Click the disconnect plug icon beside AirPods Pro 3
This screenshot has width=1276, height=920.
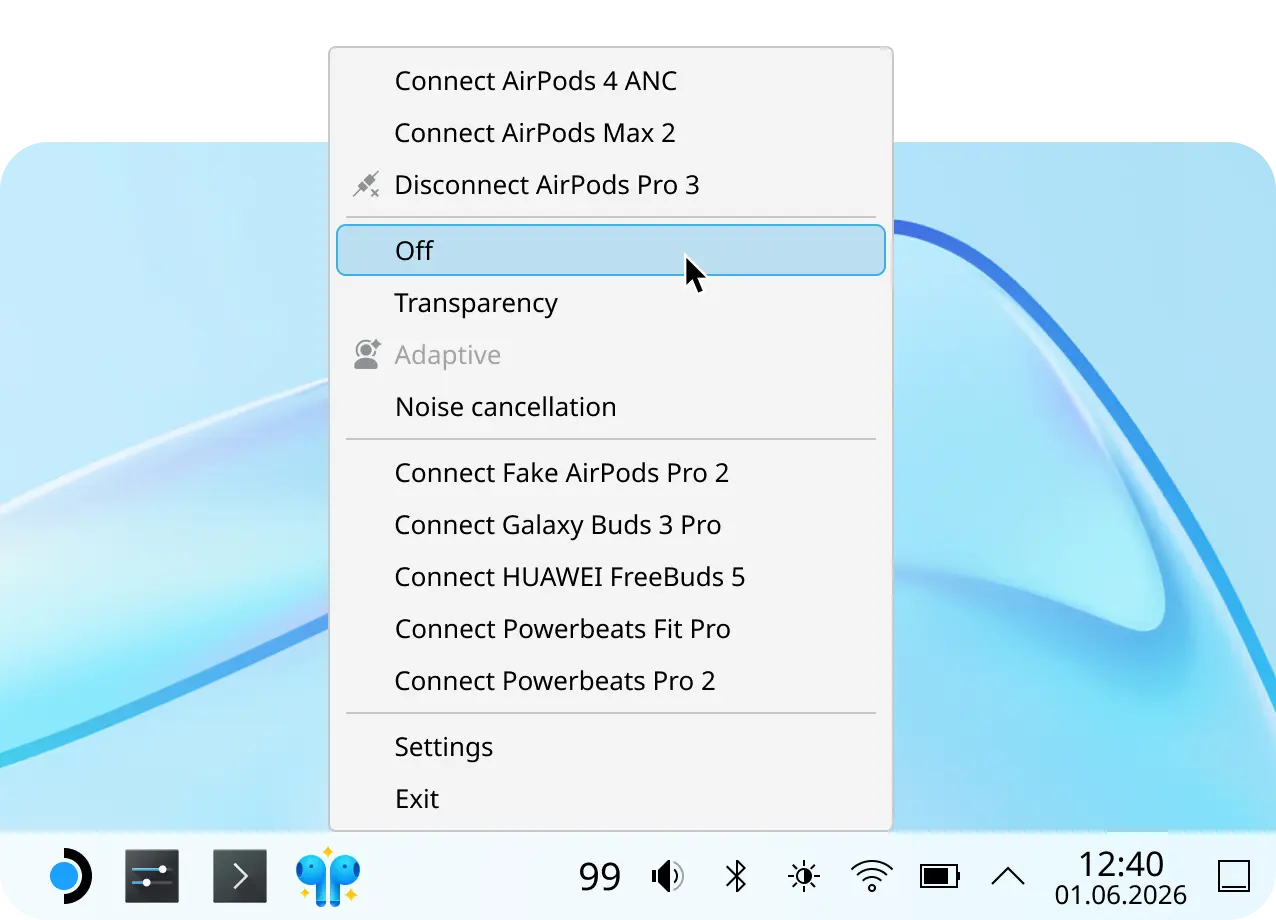point(367,185)
